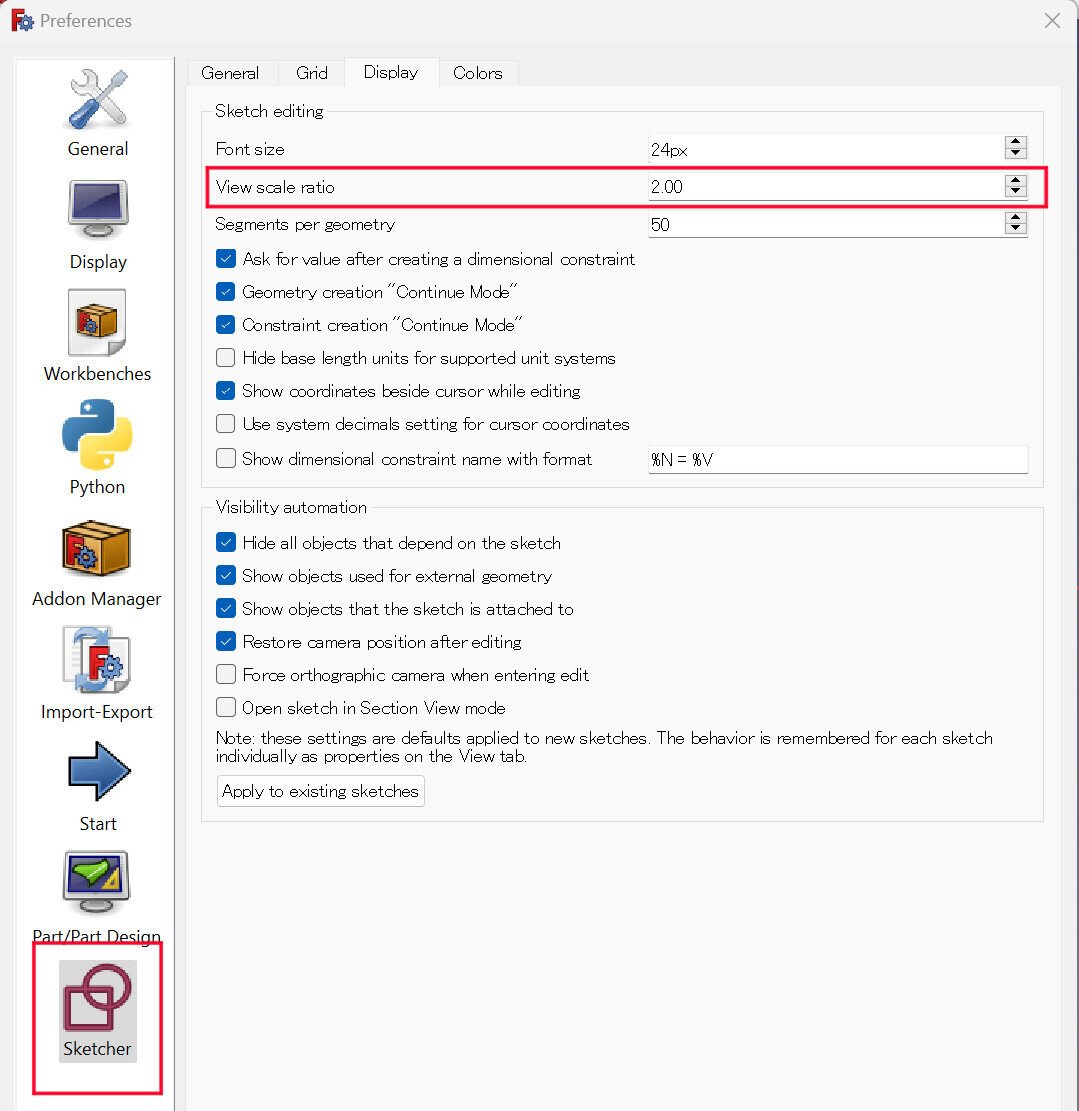This screenshot has width=1079, height=1111.
Task: Switch to the Grid tab
Action: 312,73
